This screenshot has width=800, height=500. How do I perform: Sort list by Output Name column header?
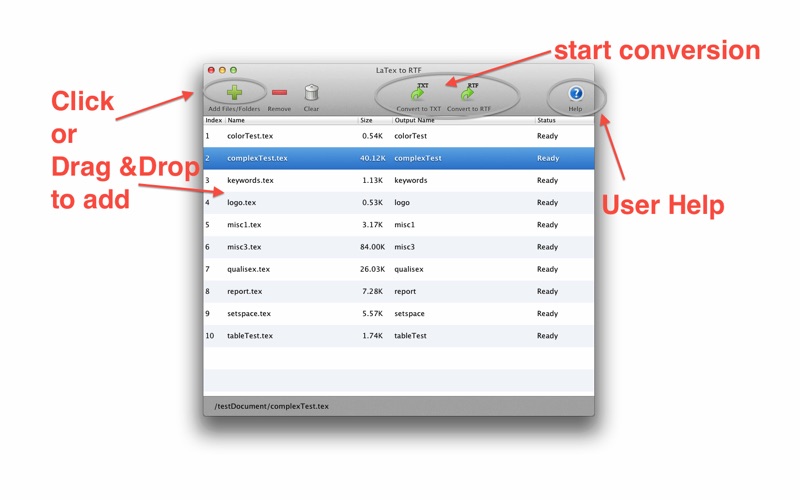point(463,120)
